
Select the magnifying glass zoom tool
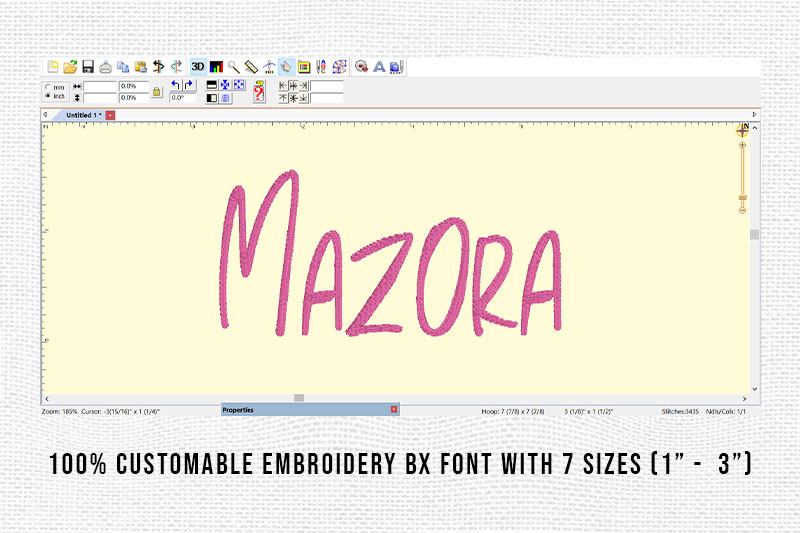click(x=234, y=67)
